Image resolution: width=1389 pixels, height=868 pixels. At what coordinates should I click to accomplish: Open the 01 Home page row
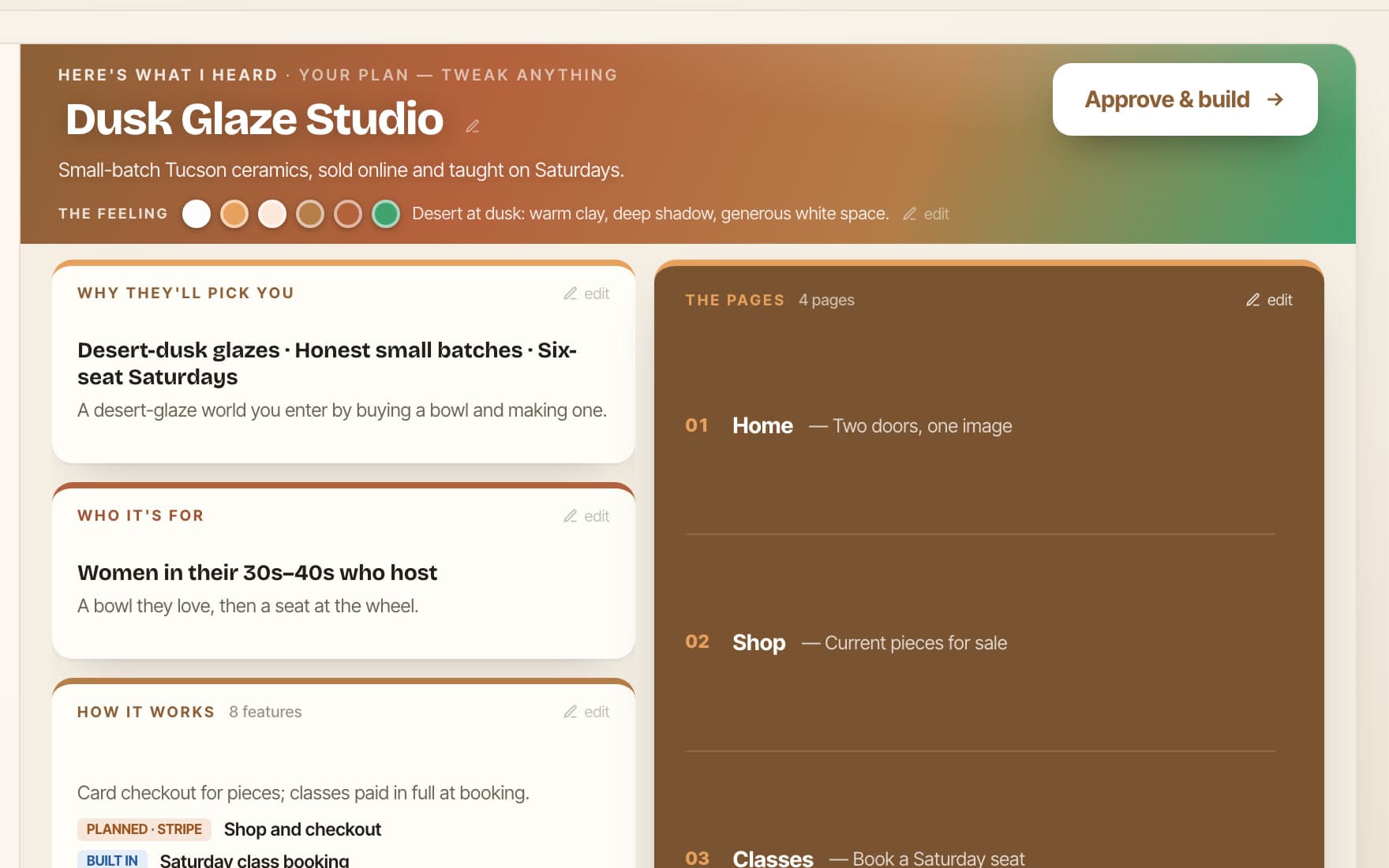[x=980, y=426]
